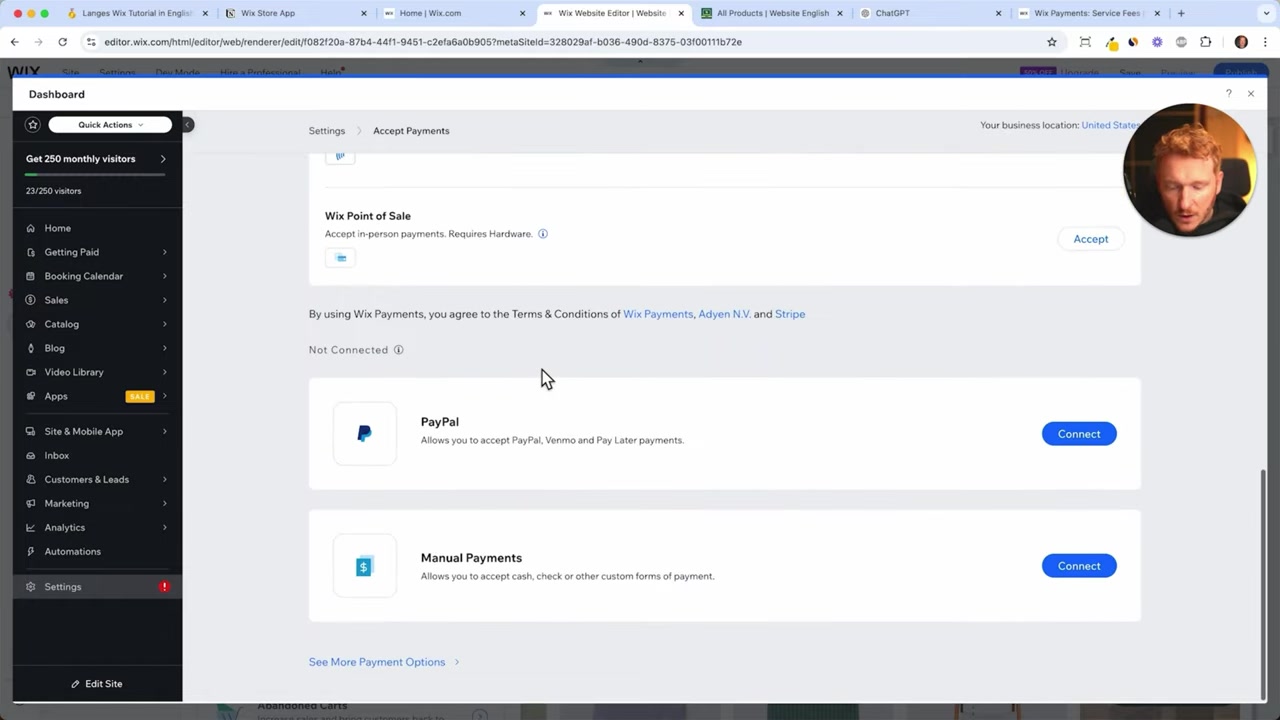Click the Wix Point of Sale card icon
Viewport: 1280px width, 720px height.
pos(340,258)
